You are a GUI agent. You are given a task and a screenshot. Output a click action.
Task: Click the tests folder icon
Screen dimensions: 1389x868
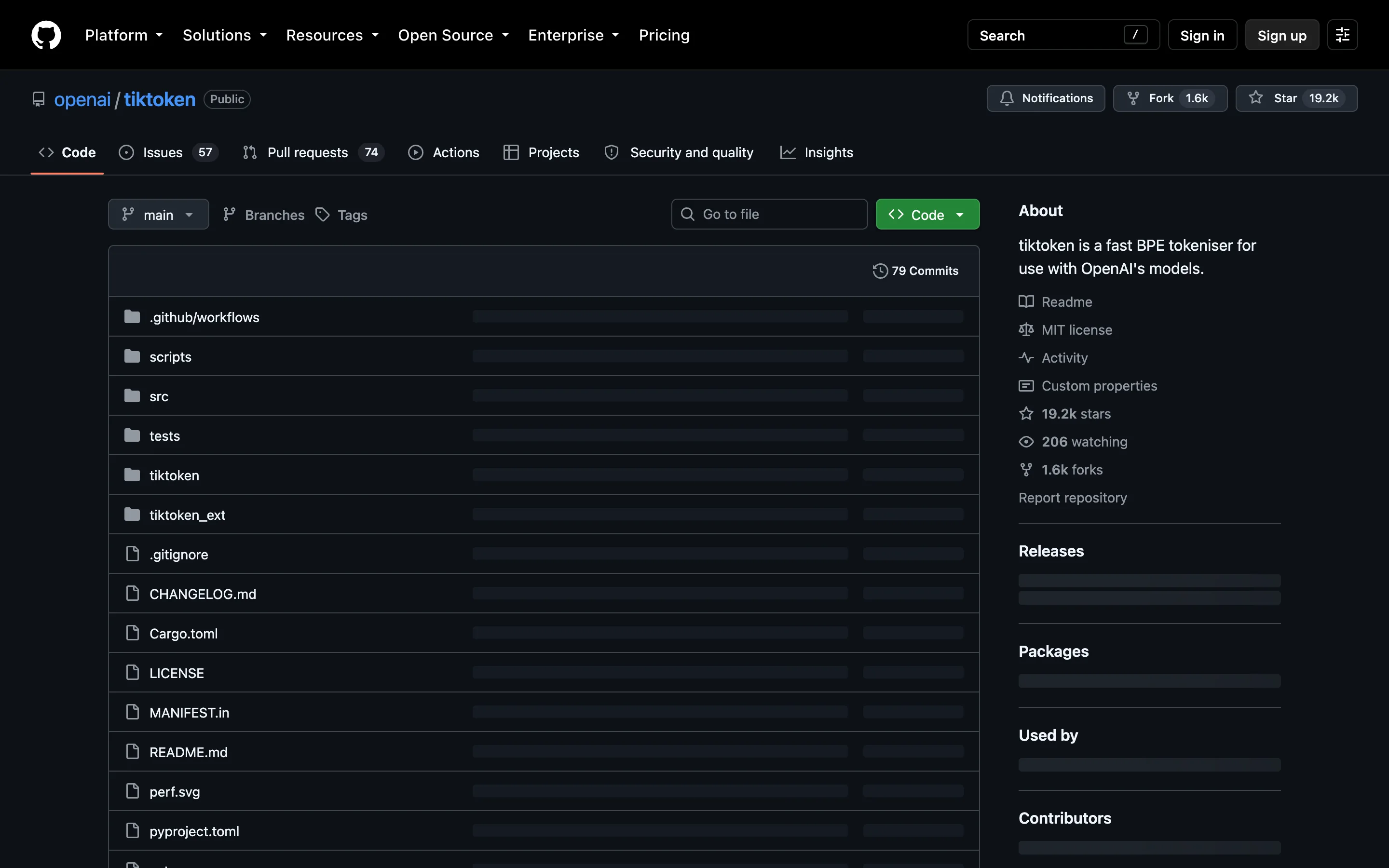pos(132,436)
